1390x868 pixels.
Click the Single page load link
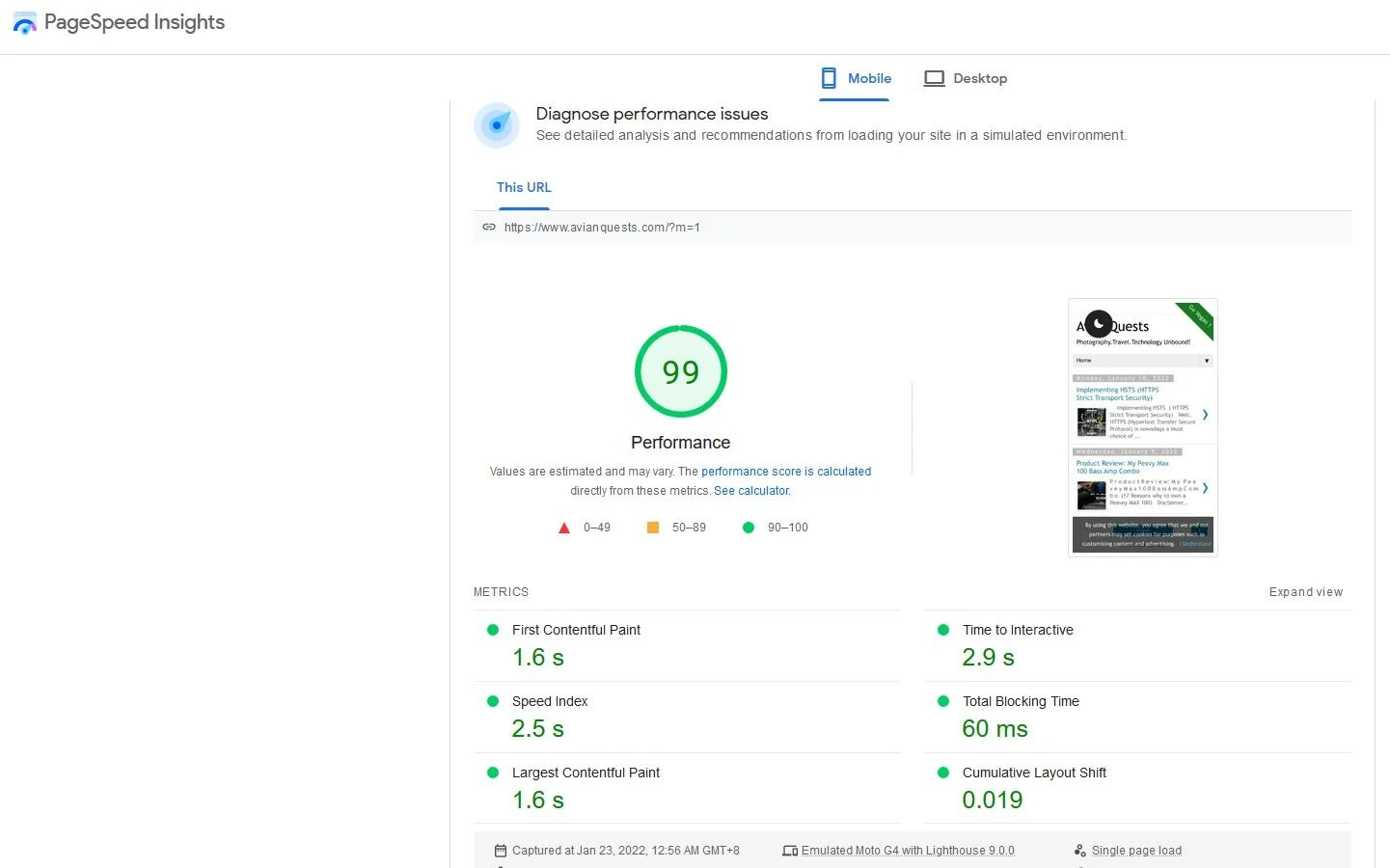(x=1136, y=851)
